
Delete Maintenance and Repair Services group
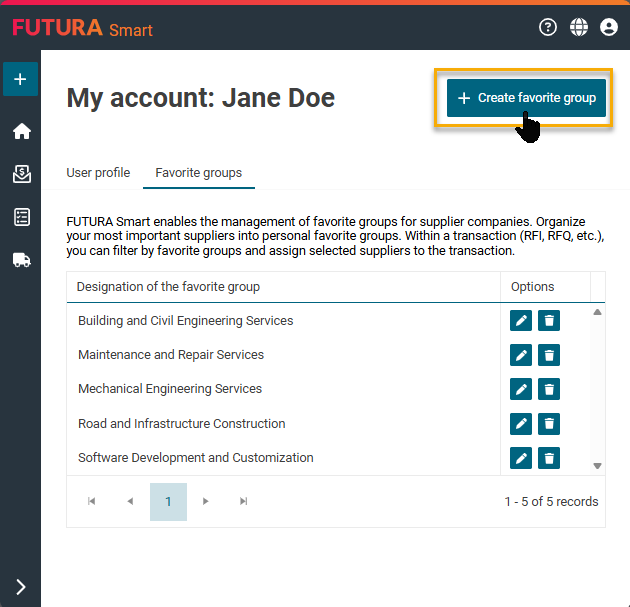click(x=549, y=355)
